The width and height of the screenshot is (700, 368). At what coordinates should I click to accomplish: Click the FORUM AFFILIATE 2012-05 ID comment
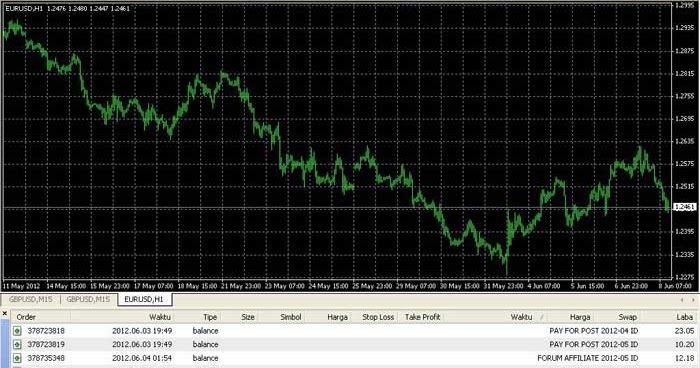(588, 358)
